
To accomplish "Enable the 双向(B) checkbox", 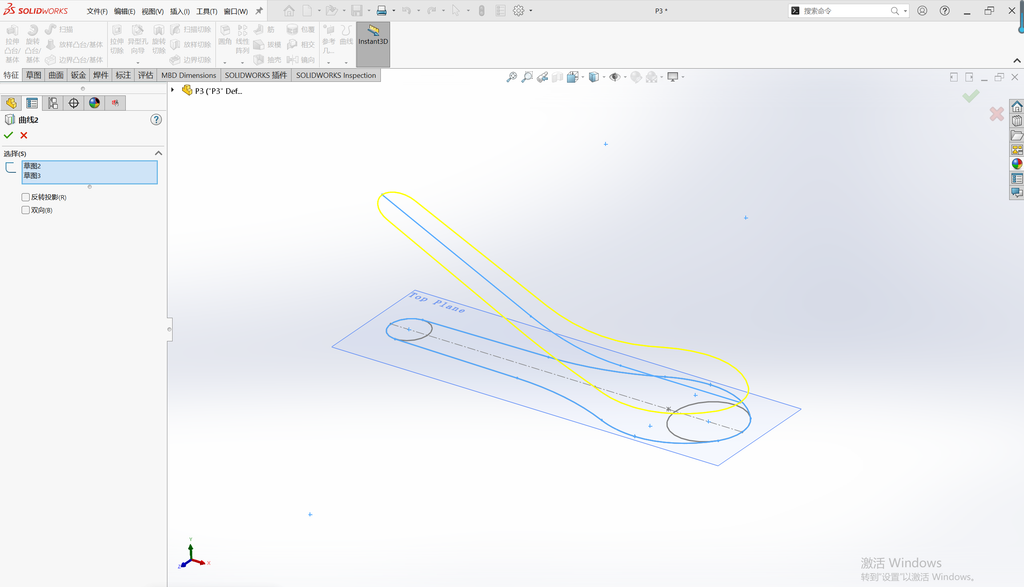I will [25, 210].
